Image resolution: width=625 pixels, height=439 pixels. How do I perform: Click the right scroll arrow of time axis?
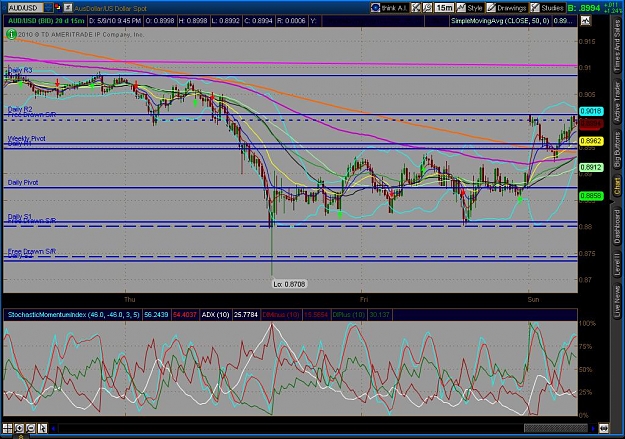(593, 429)
